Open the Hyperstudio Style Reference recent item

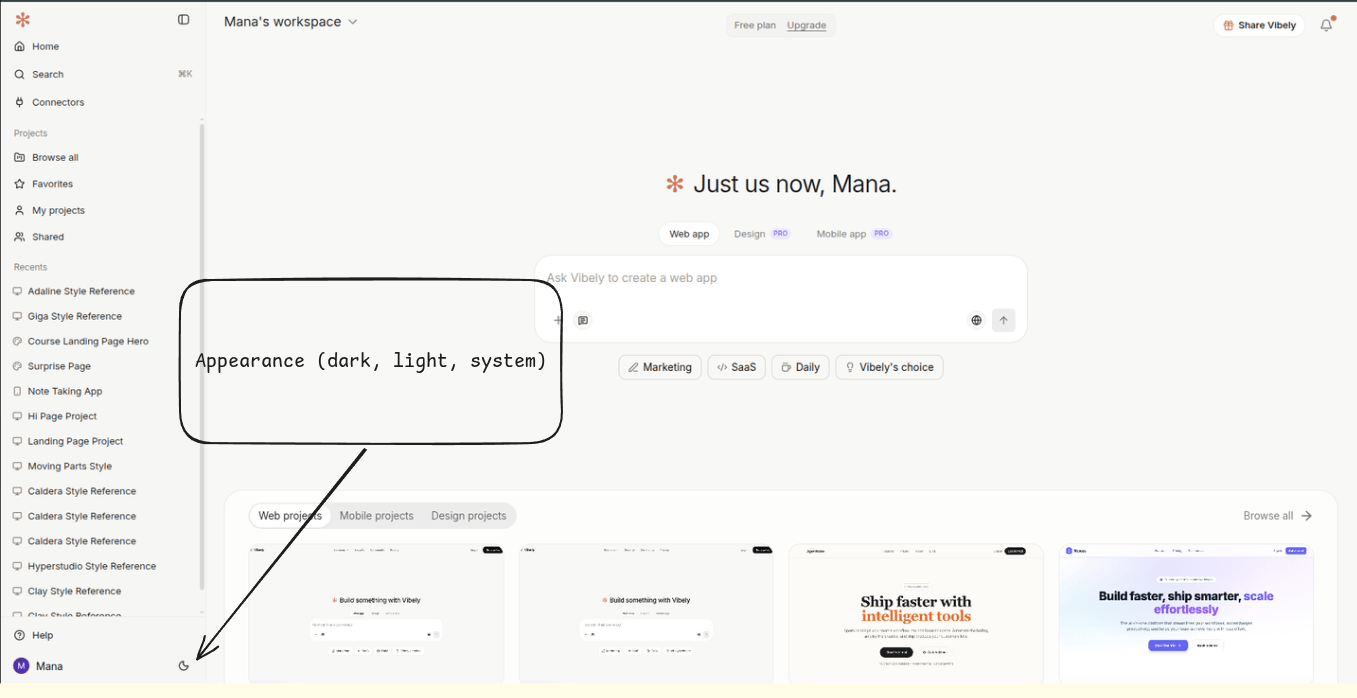[x=92, y=567]
